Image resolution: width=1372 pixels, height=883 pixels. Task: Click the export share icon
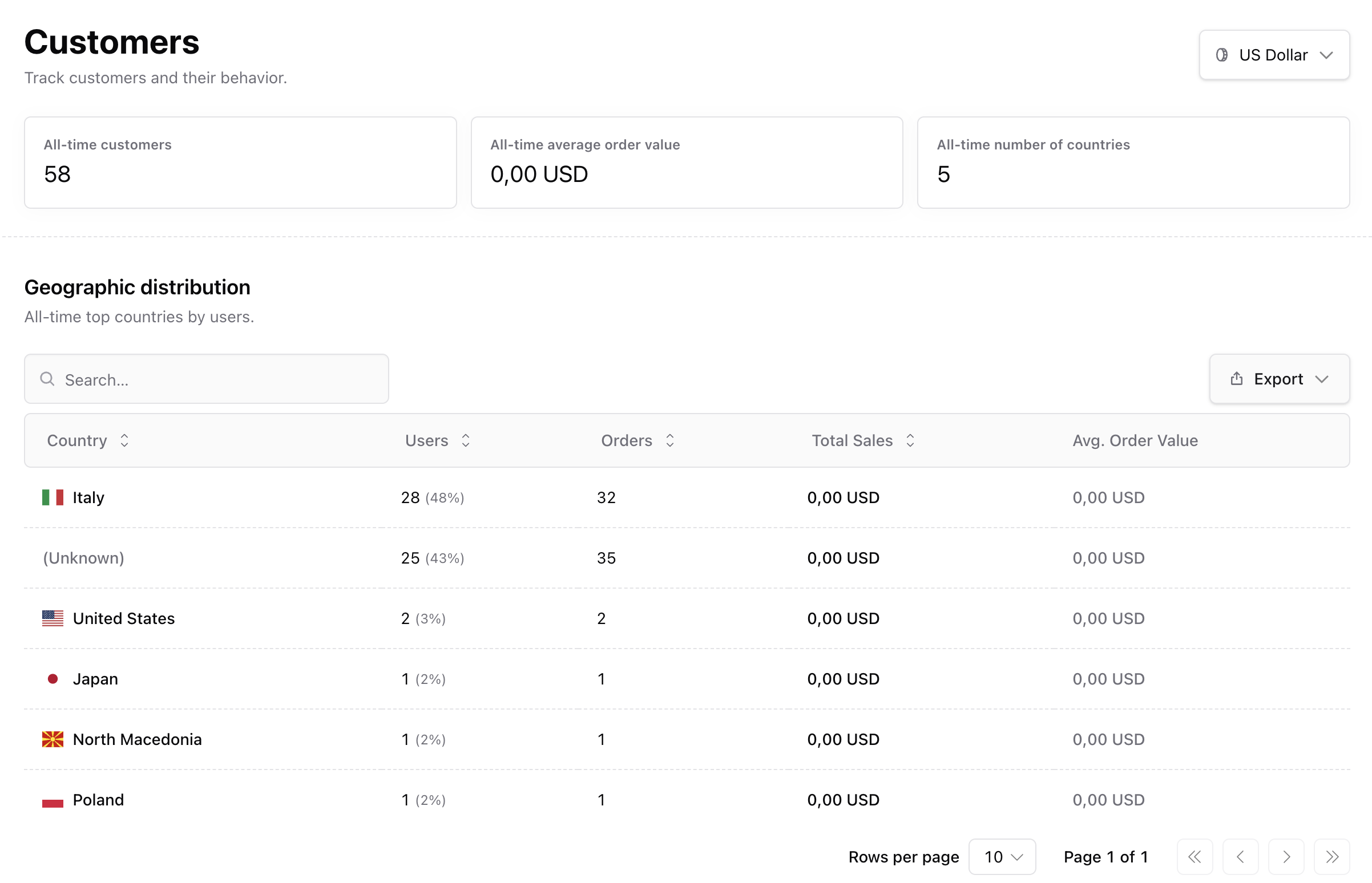(1236, 378)
